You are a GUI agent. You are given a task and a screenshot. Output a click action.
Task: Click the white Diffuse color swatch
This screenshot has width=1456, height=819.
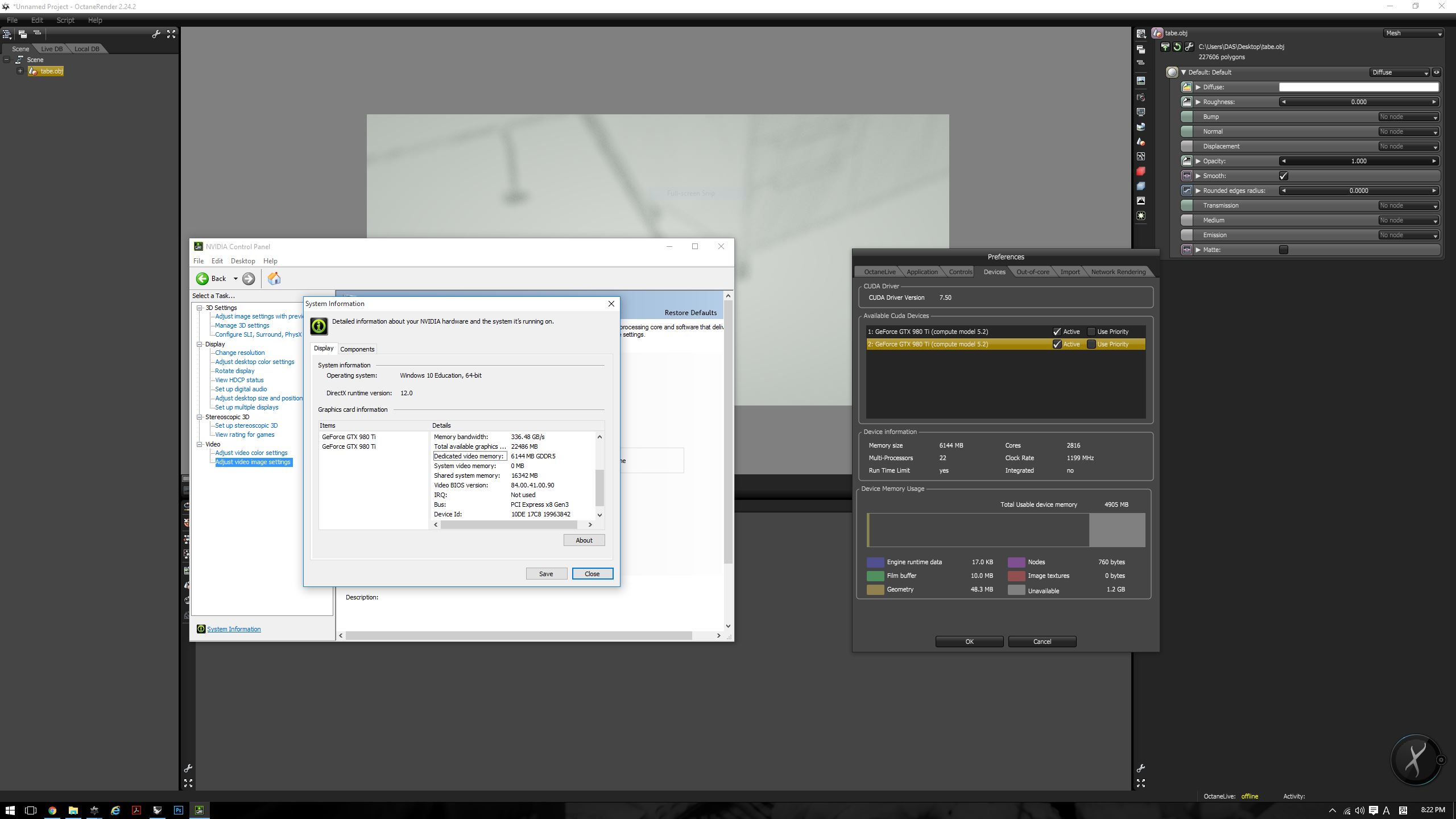(1358, 87)
